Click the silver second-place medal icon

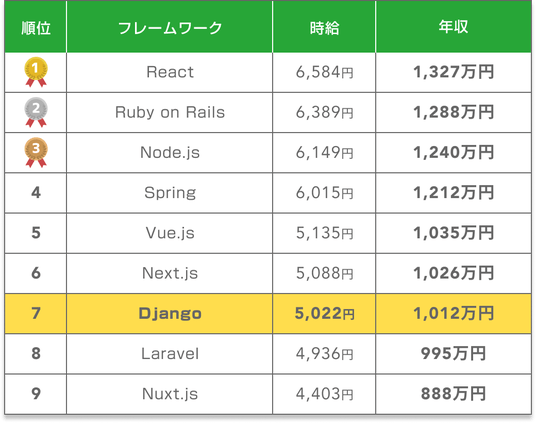click(x=36, y=112)
